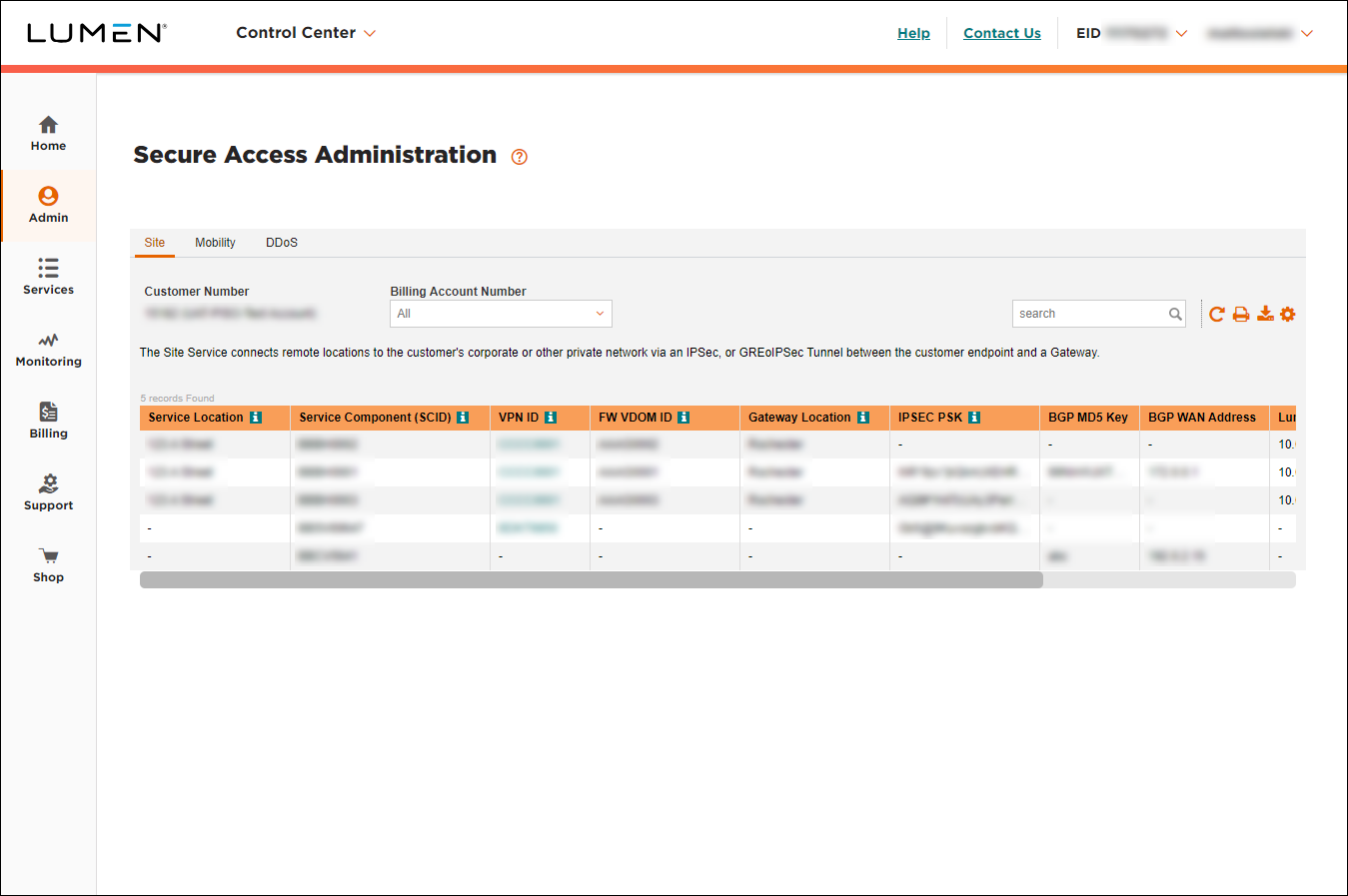Show info for FW VDOM ID column

683,418
